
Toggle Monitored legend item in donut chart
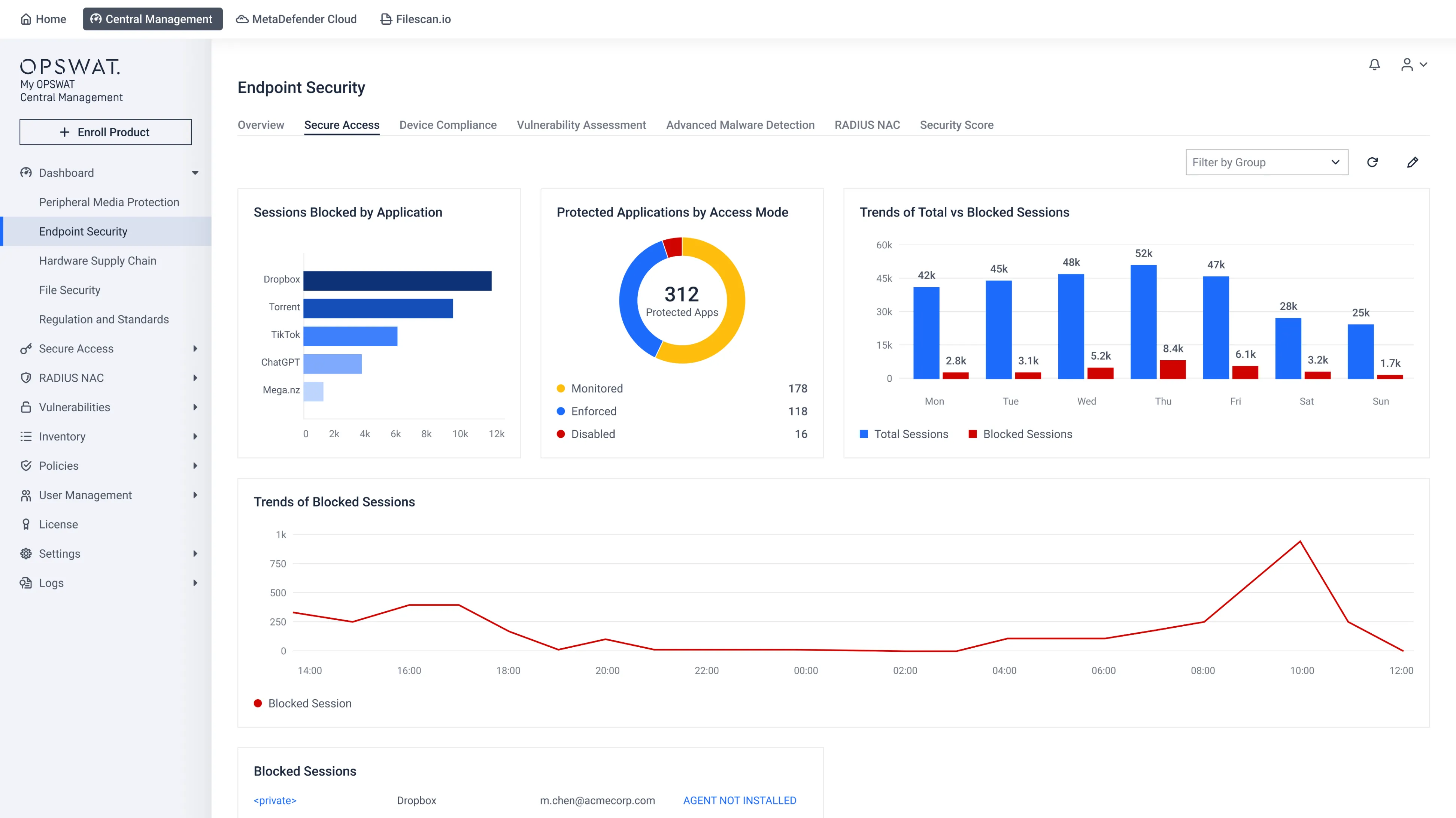(596, 388)
